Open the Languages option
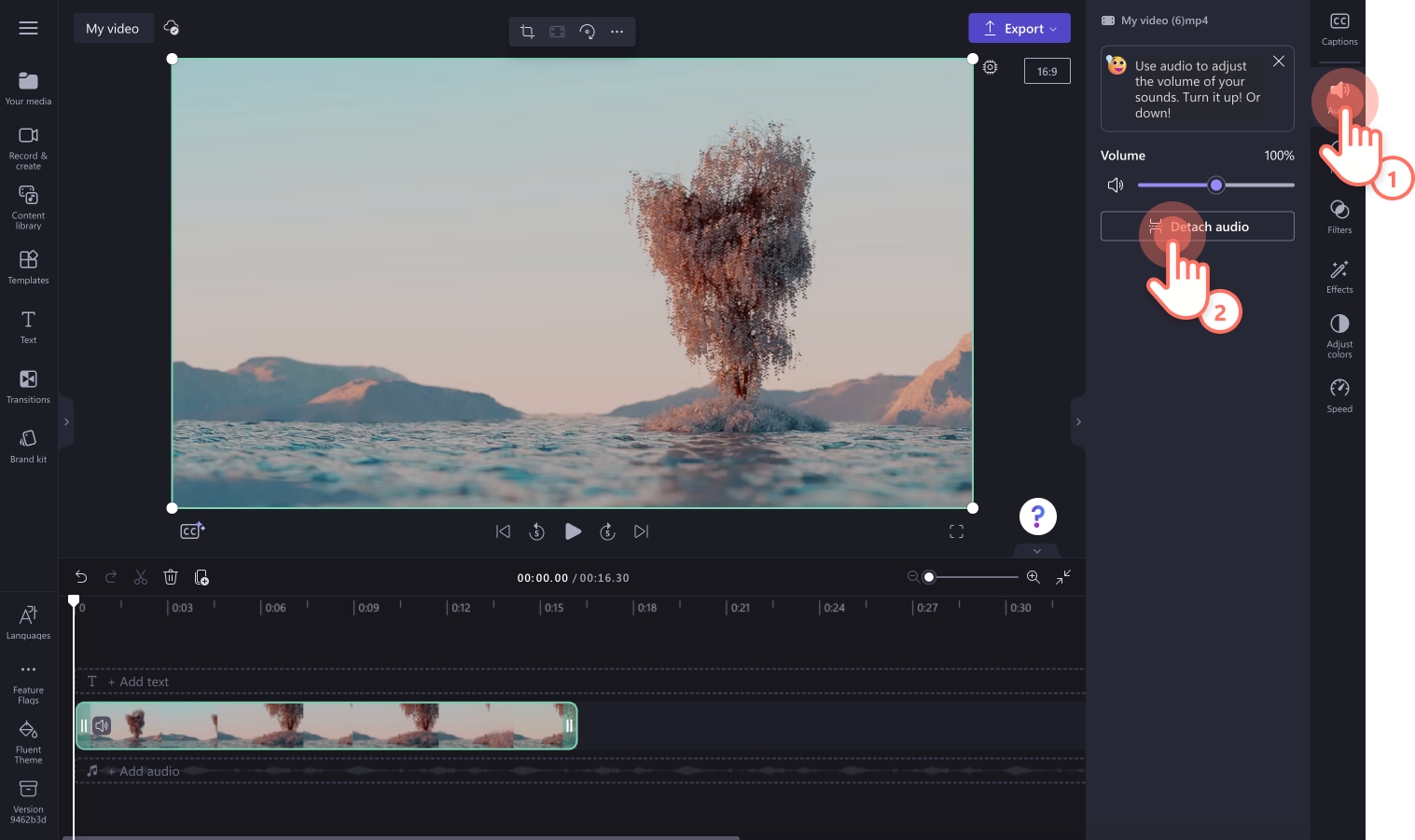Image resolution: width=1415 pixels, height=840 pixels. (28, 623)
